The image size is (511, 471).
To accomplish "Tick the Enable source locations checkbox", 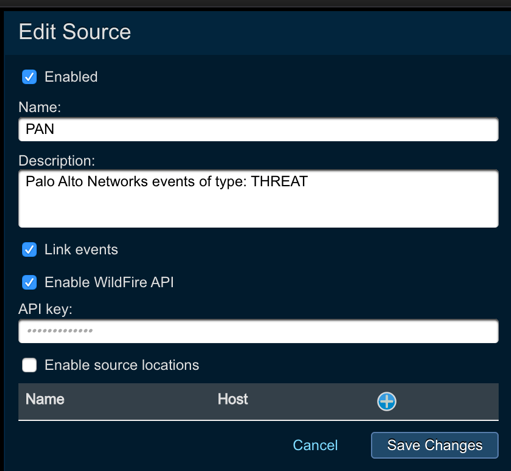I will tap(29, 365).
